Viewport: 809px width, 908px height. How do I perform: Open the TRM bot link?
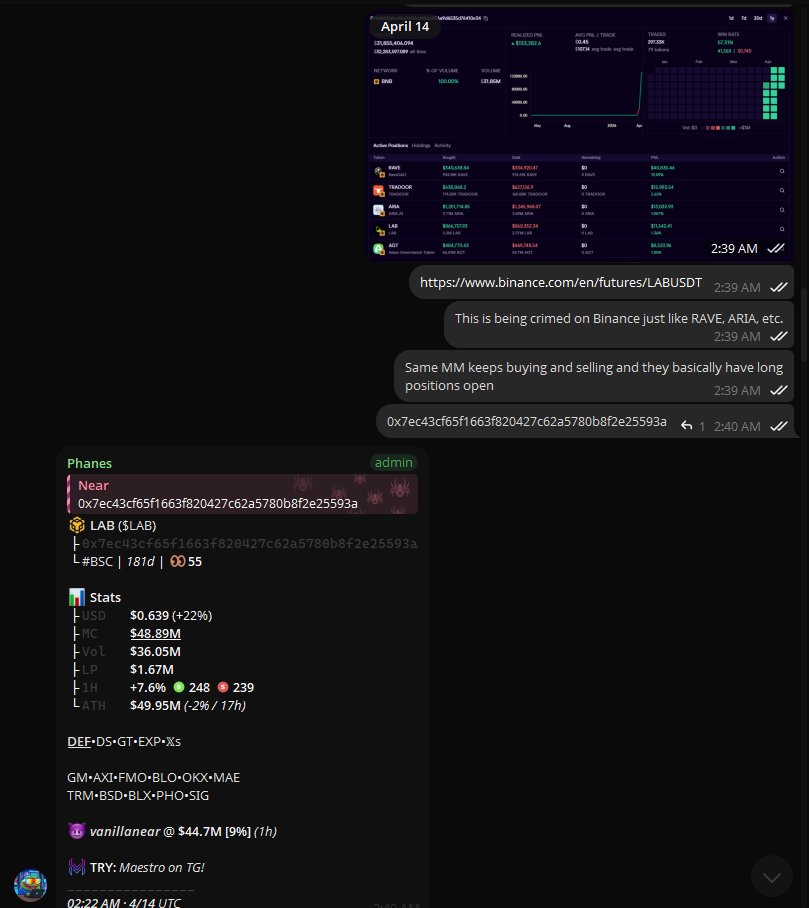click(80, 796)
